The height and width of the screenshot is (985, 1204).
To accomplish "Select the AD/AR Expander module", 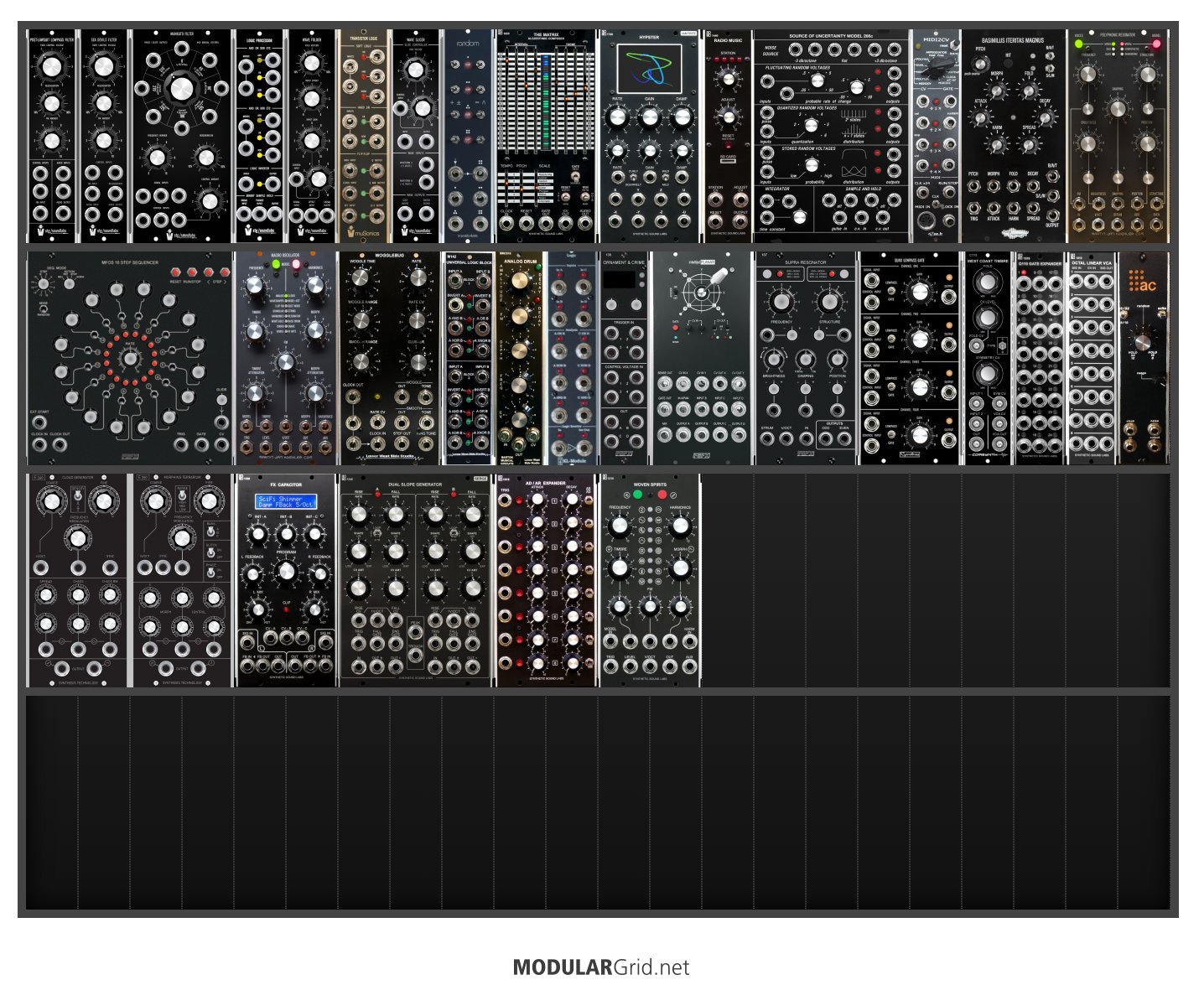I will tap(546, 580).
